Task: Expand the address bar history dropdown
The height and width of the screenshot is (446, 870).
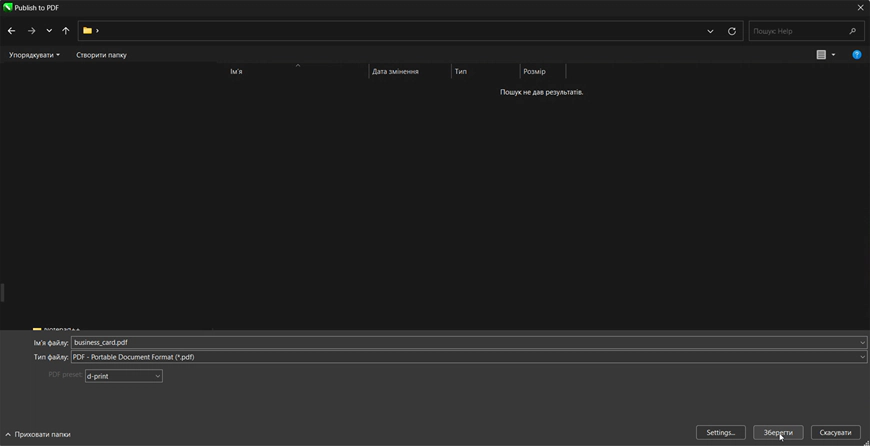Action: click(710, 31)
